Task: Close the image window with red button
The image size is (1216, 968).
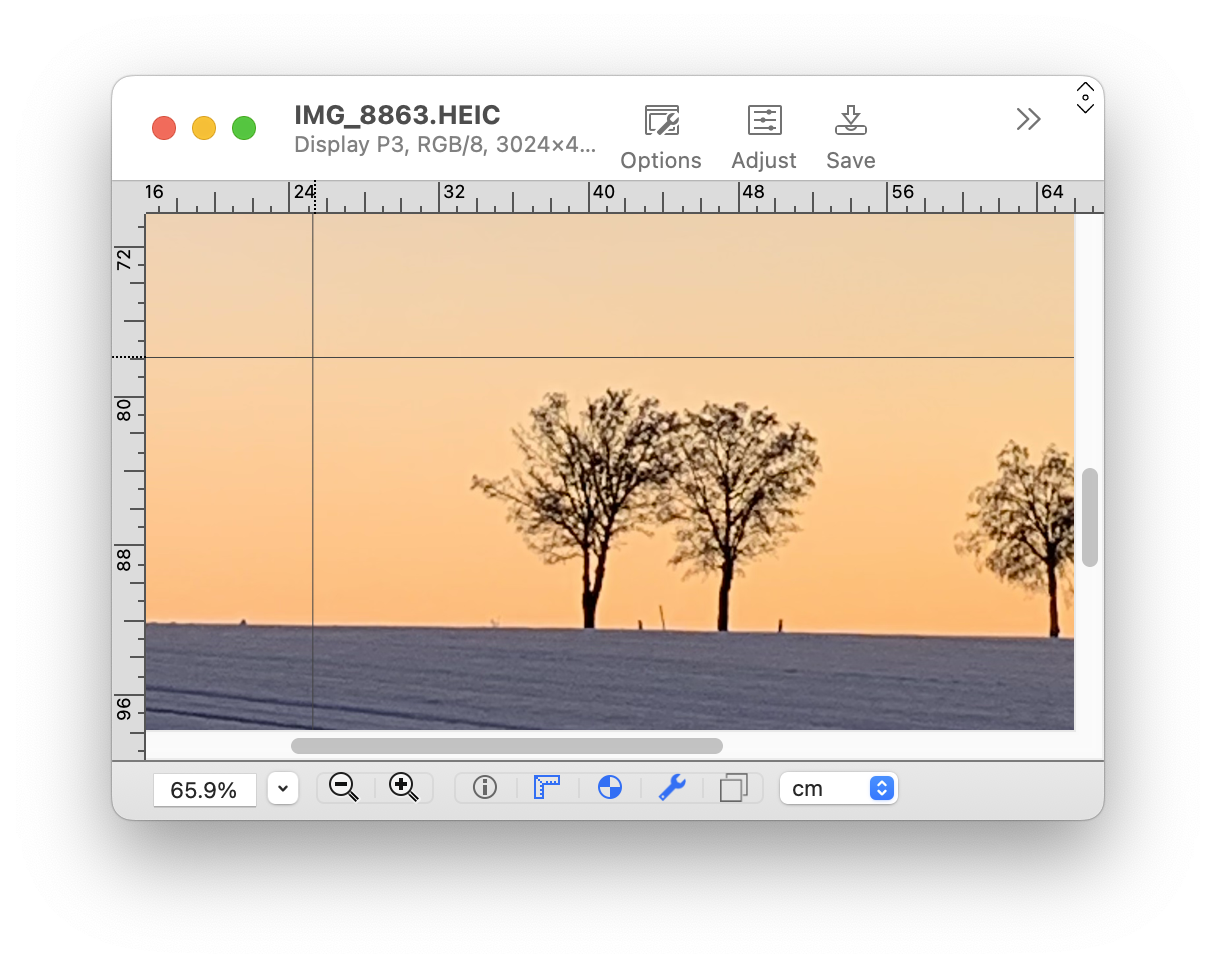Action: (x=164, y=128)
